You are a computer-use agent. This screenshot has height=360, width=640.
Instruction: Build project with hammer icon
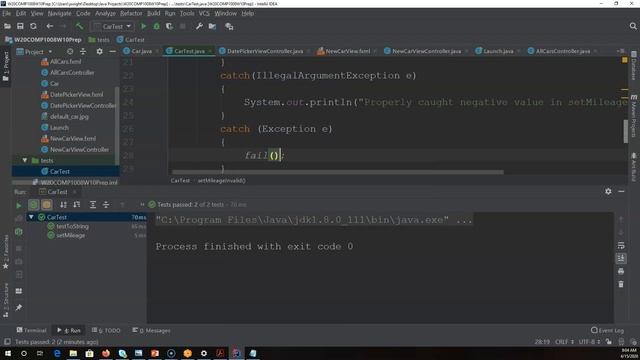click(x=79, y=27)
